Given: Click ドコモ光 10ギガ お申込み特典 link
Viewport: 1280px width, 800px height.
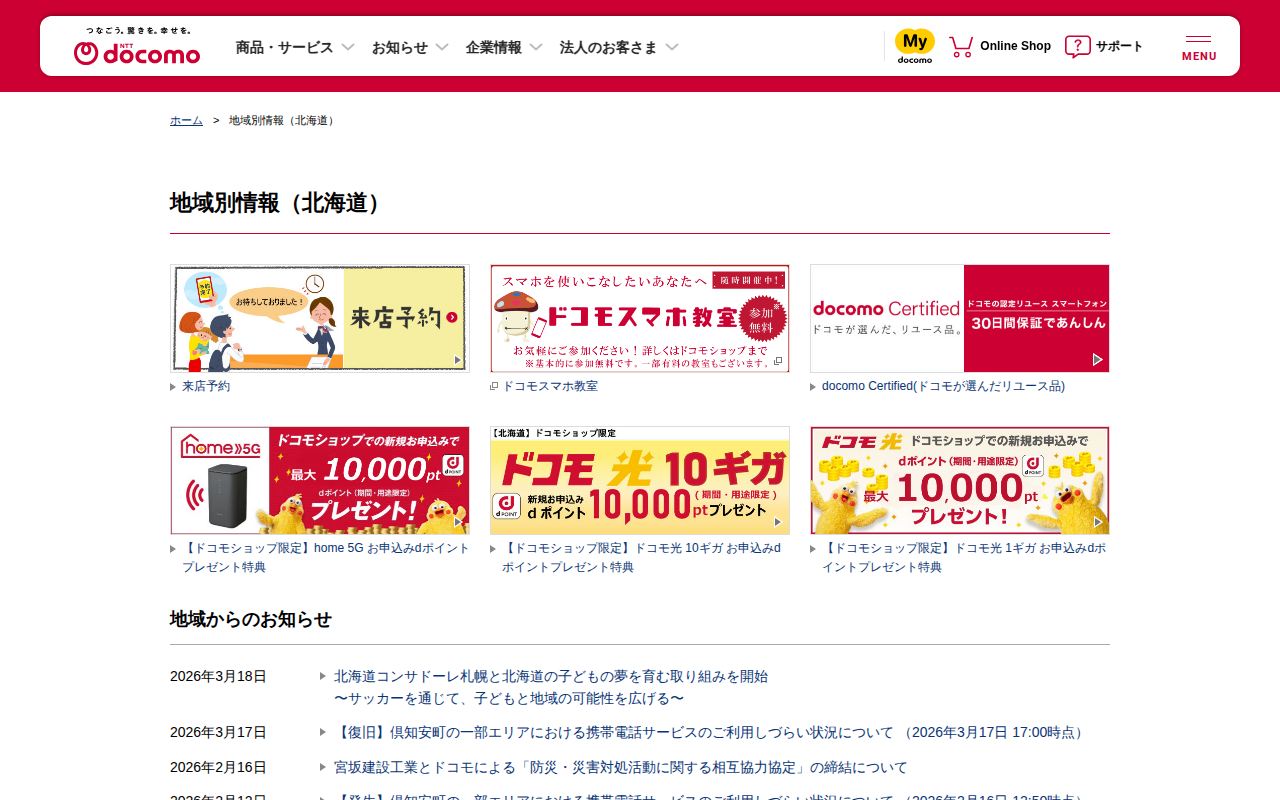Looking at the screenshot, I should [642, 558].
